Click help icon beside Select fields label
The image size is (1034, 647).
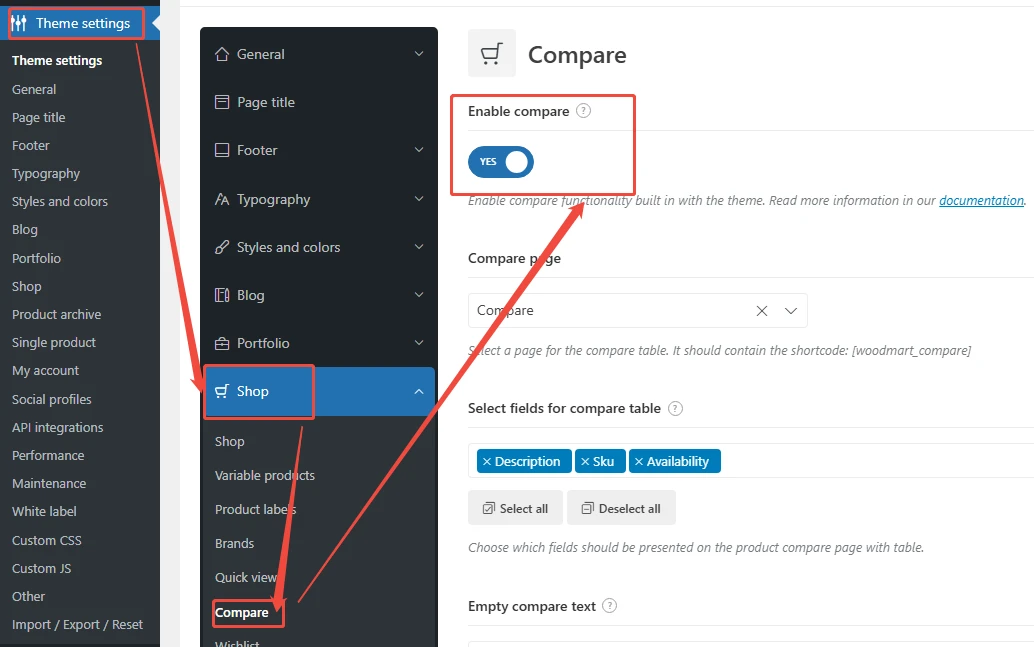pos(676,408)
